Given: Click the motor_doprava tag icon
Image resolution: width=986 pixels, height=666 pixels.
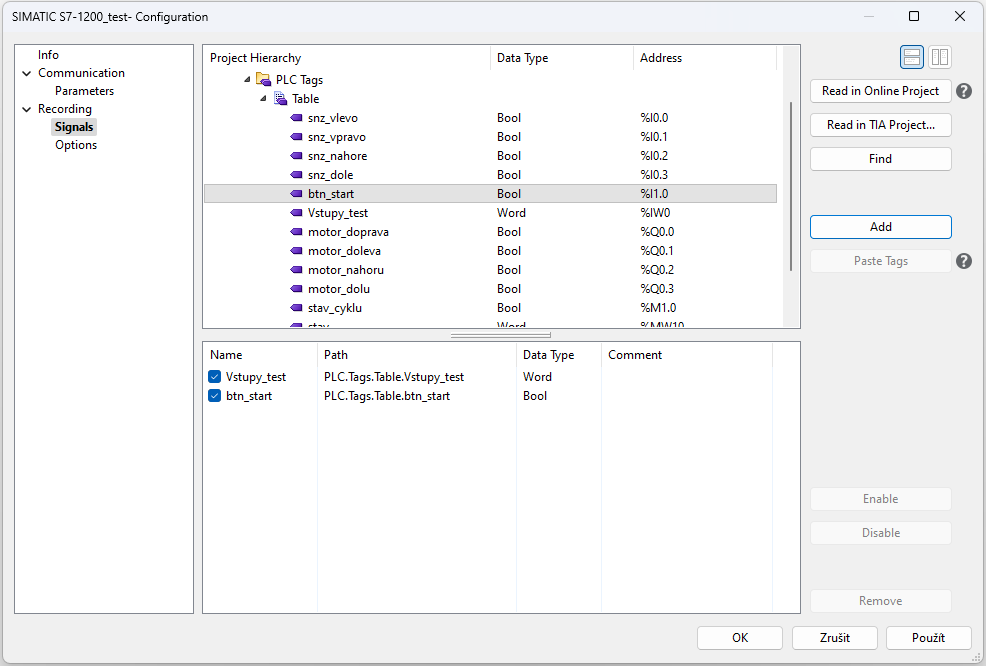Looking at the screenshot, I should pyautogui.click(x=296, y=231).
